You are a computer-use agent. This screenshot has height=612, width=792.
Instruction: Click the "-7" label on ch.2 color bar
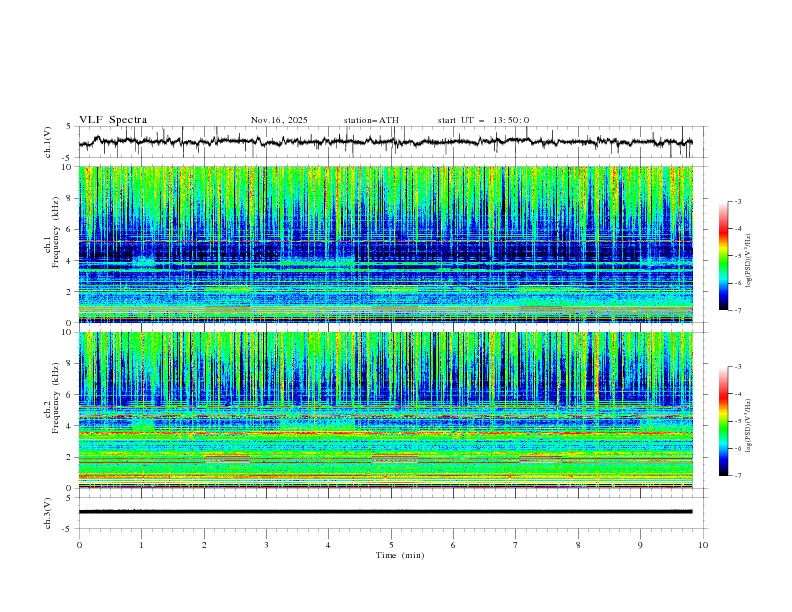pos(737,476)
